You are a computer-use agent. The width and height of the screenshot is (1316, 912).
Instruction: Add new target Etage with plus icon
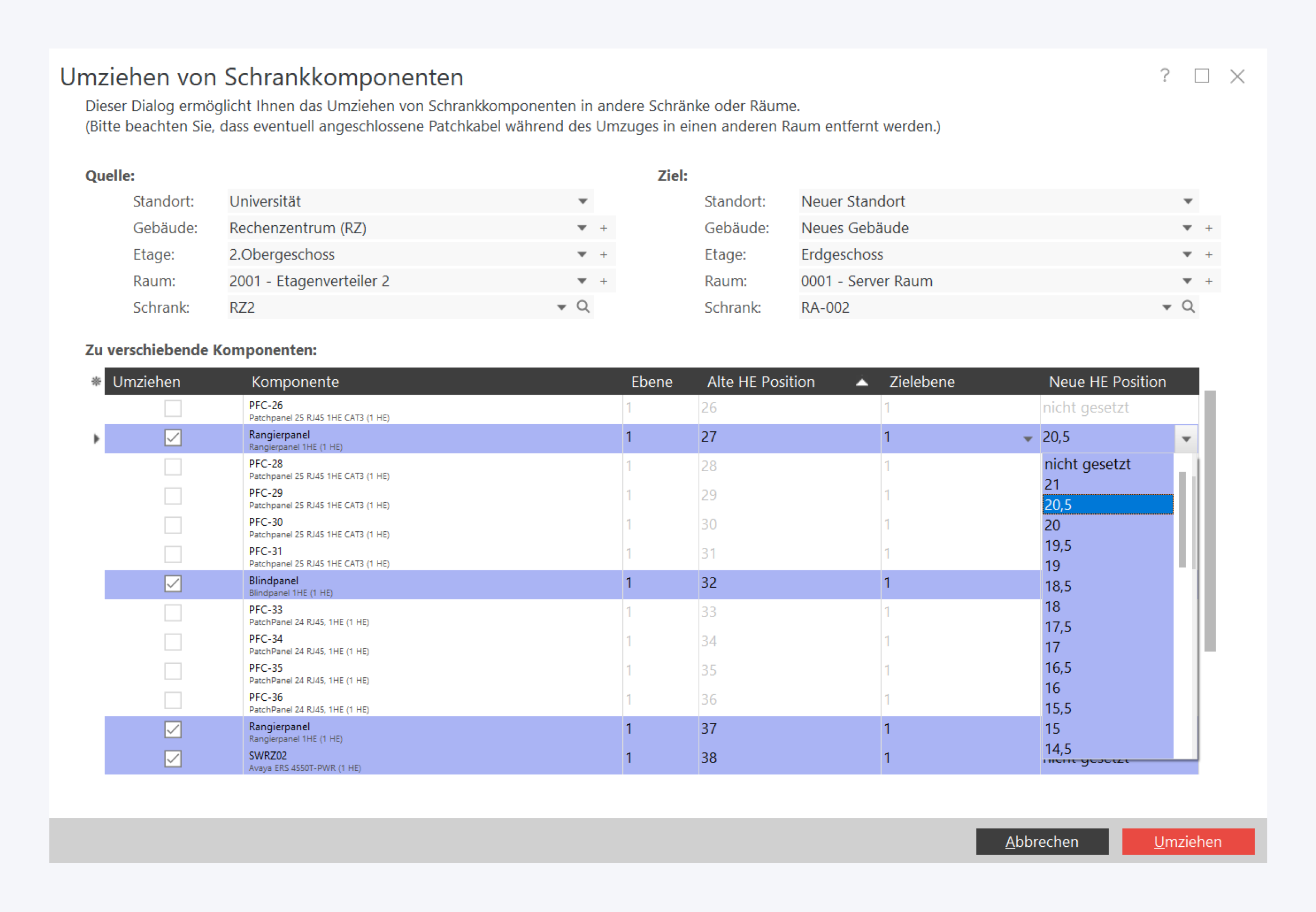[x=1208, y=255]
